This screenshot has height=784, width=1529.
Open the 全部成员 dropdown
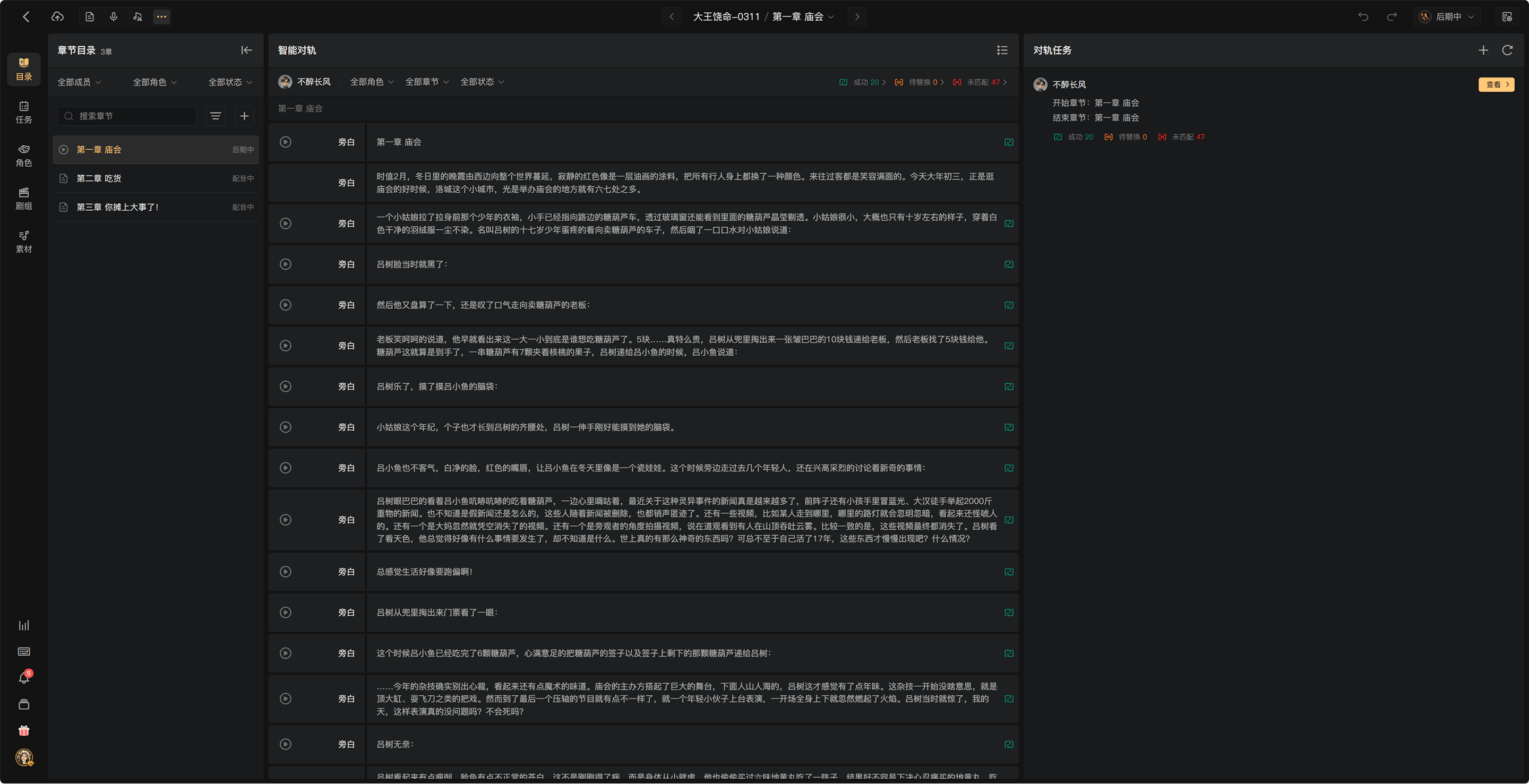[79, 82]
